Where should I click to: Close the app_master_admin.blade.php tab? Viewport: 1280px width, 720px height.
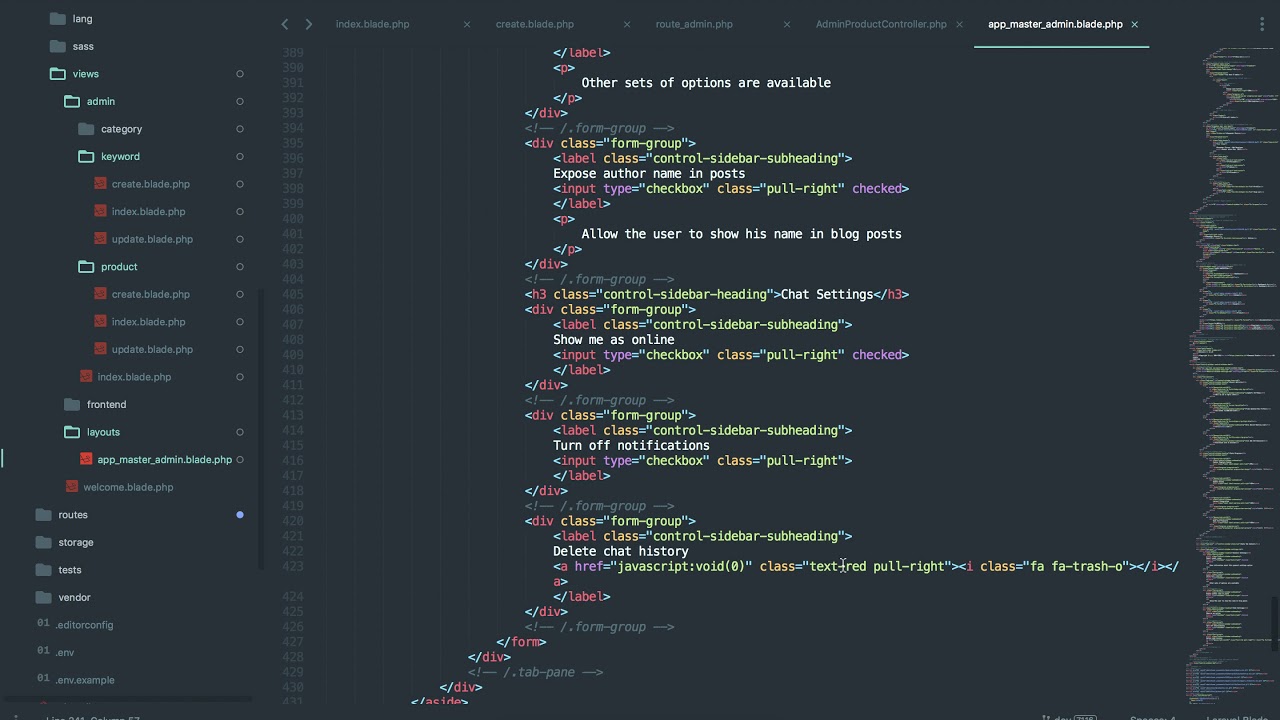1134,24
